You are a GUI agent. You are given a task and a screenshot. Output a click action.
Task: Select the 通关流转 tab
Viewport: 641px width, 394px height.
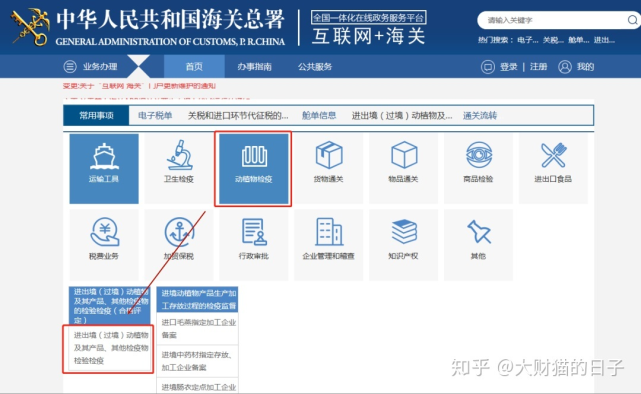point(480,115)
